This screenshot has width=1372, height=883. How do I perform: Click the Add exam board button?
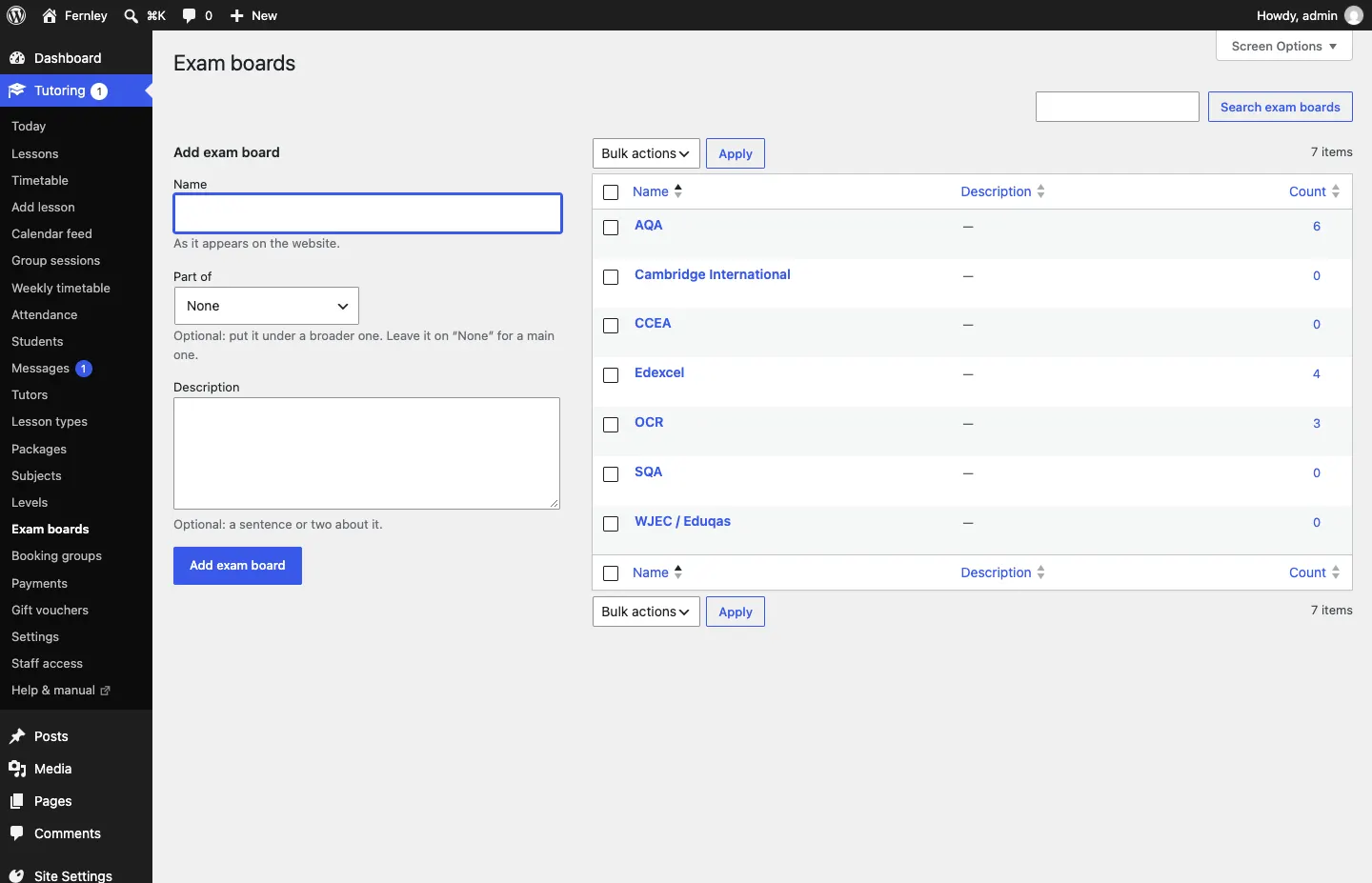click(x=237, y=566)
